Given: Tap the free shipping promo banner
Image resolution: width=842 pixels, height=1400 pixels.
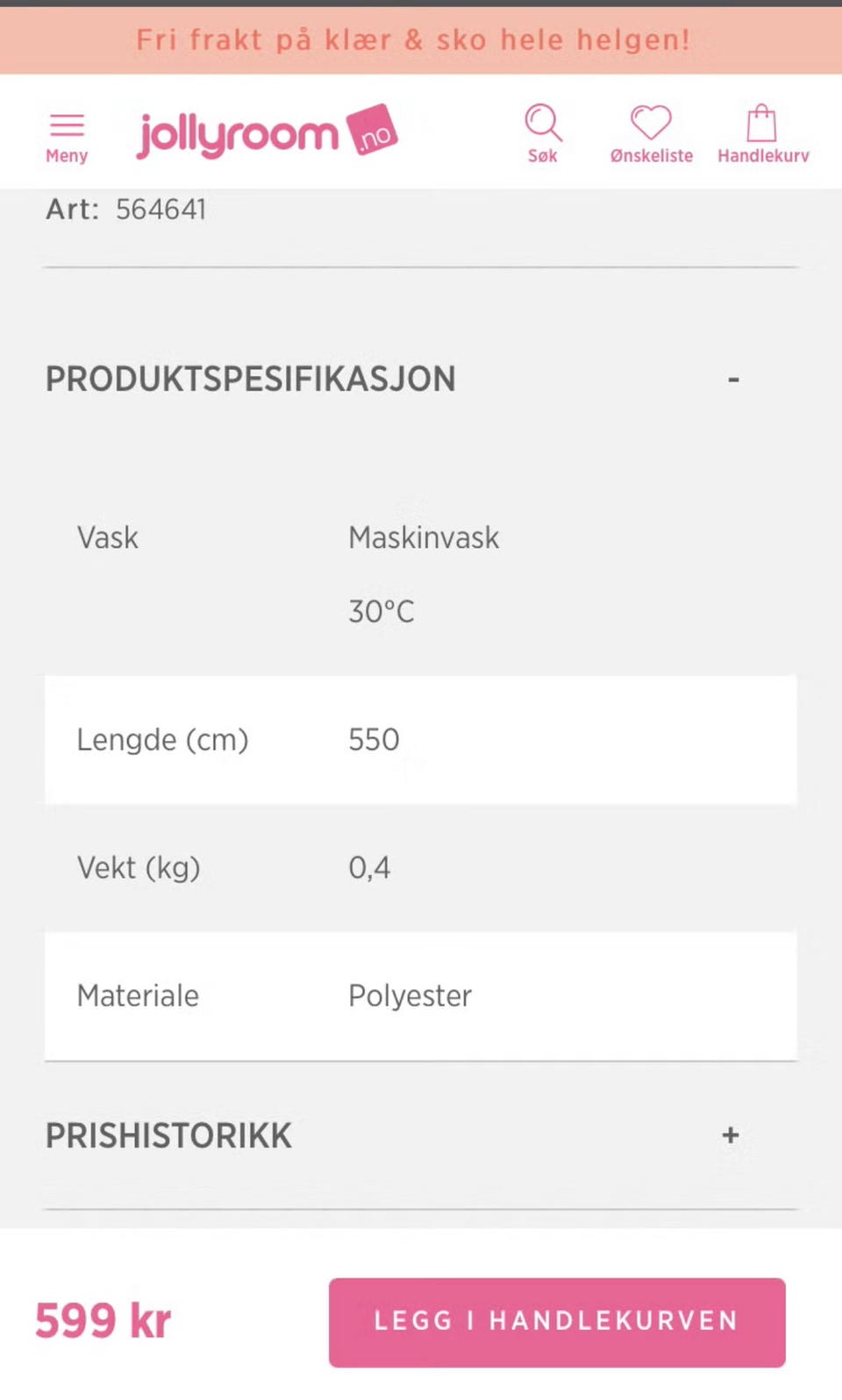Looking at the screenshot, I should click(x=414, y=40).
